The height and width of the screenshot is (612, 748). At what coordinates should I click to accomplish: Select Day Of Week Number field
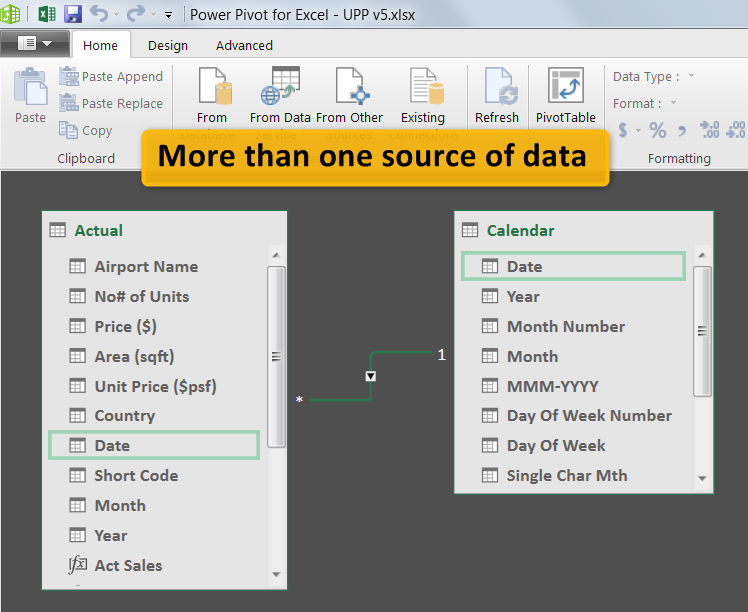tap(573, 416)
